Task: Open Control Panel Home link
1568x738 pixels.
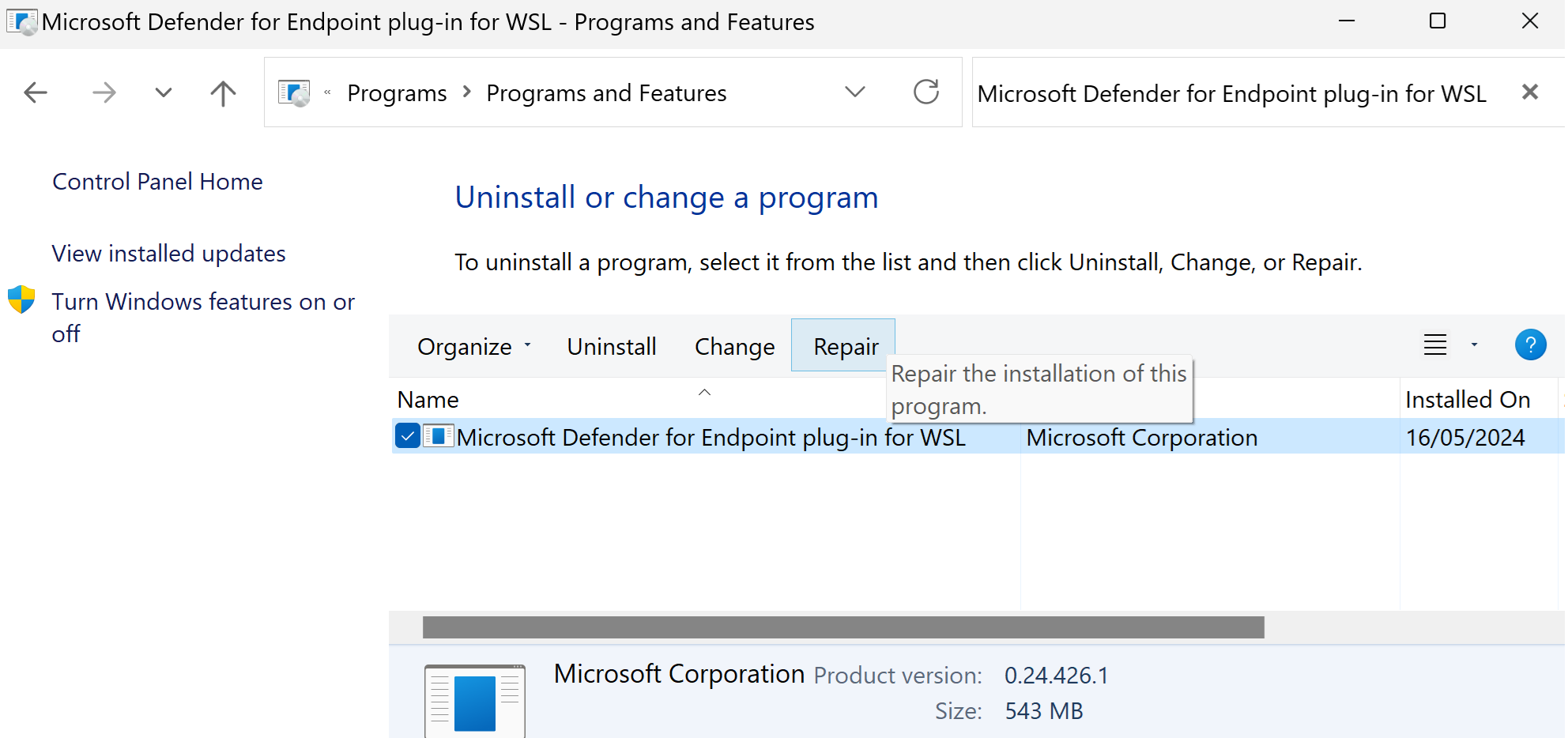Action: 157,182
